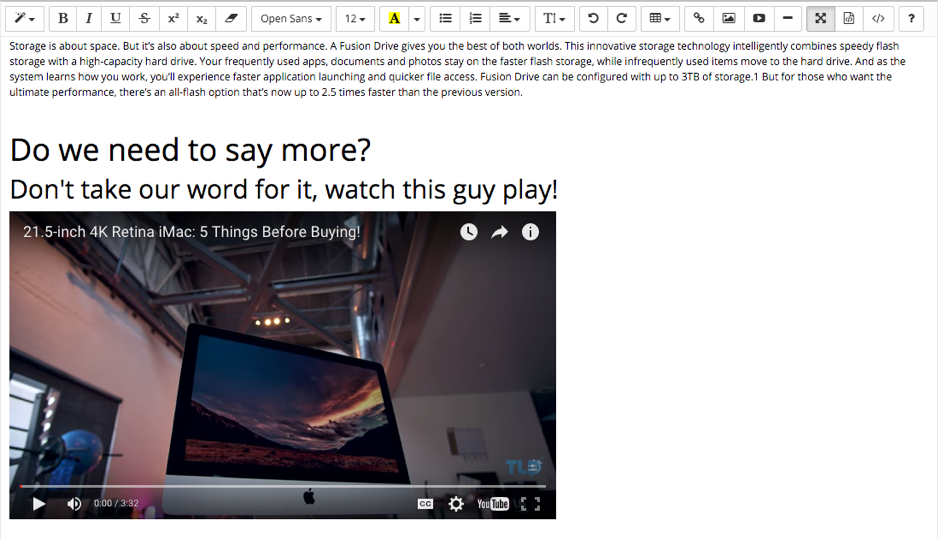Screen dimensions: 938x539
Task: Expand the table insert dropdown
Action: [x=659, y=19]
